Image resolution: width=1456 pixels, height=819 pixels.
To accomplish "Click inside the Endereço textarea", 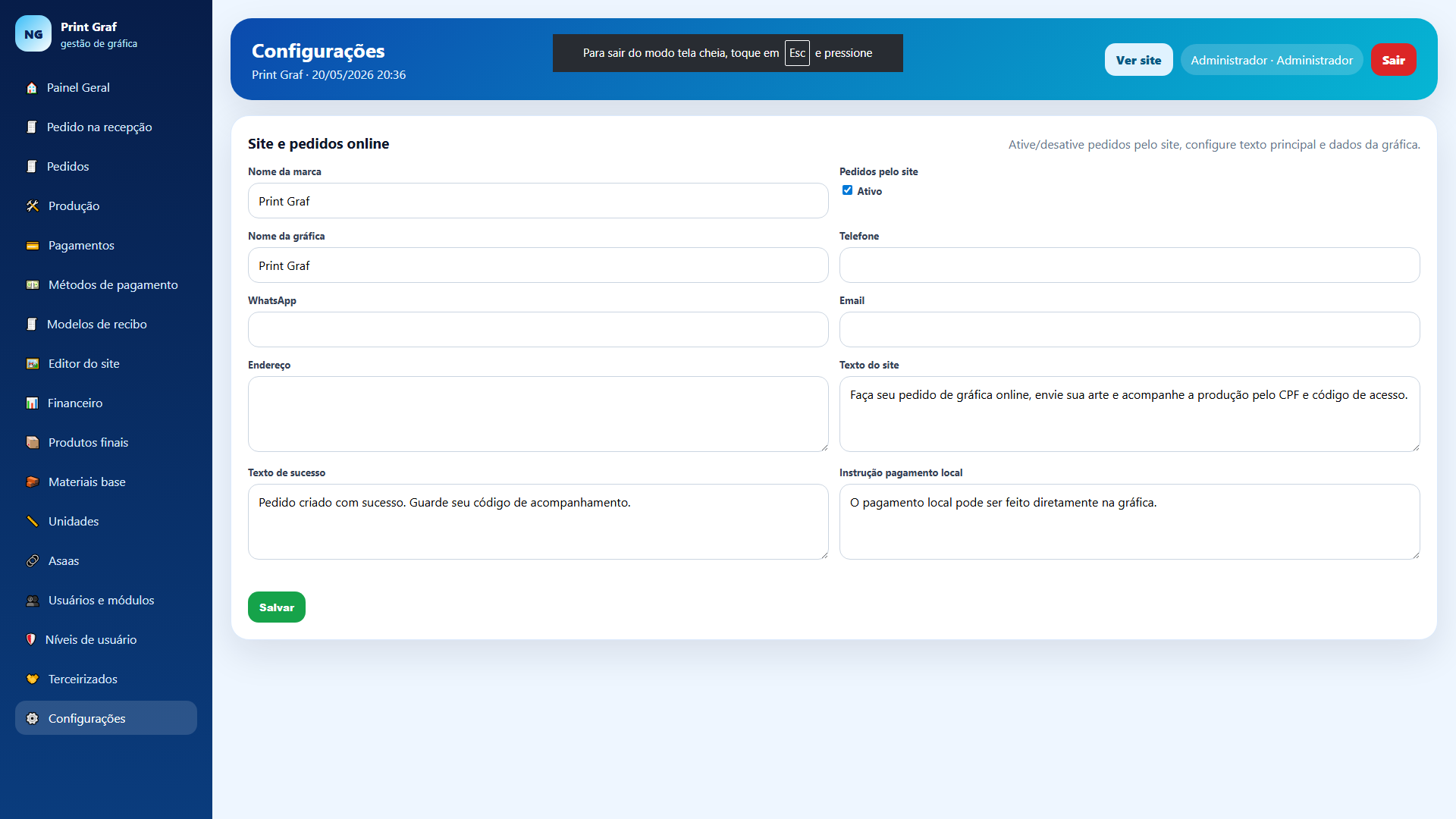I will tap(538, 414).
